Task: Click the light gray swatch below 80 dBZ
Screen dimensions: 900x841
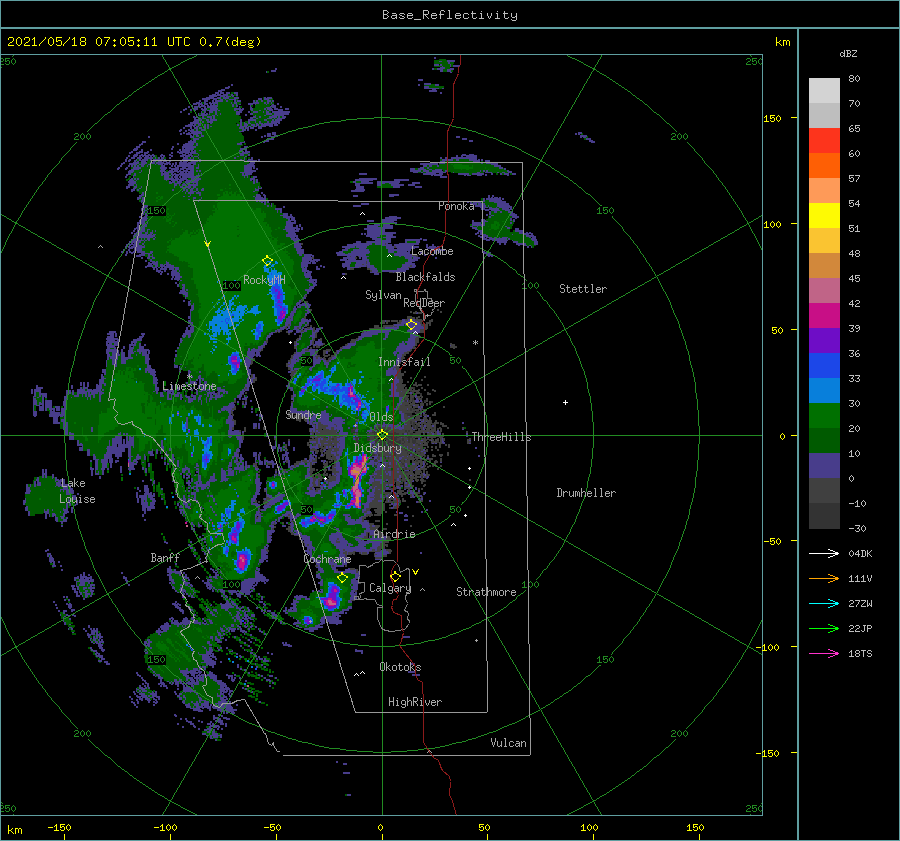Action: click(x=824, y=90)
